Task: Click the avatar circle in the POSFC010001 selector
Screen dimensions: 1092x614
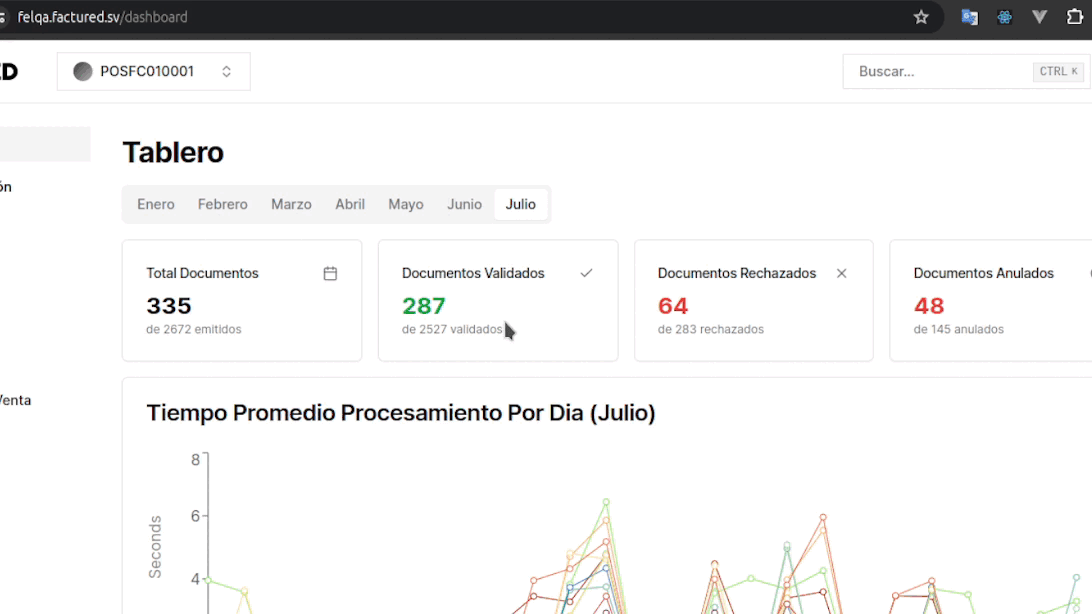Action: tap(82, 71)
